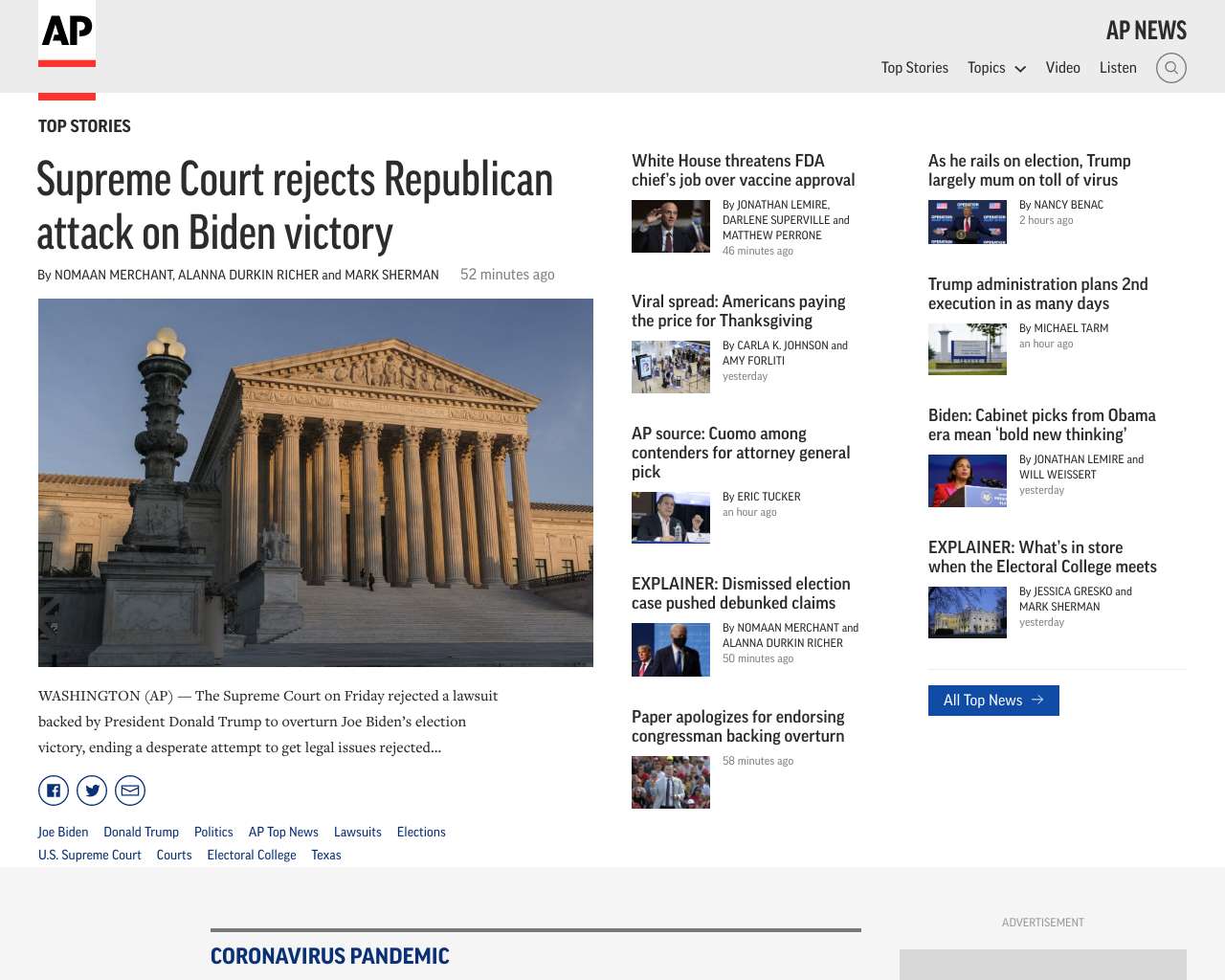The image size is (1225, 980).
Task: Click Thanksgiving airport story thumbnail
Action: (x=671, y=367)
